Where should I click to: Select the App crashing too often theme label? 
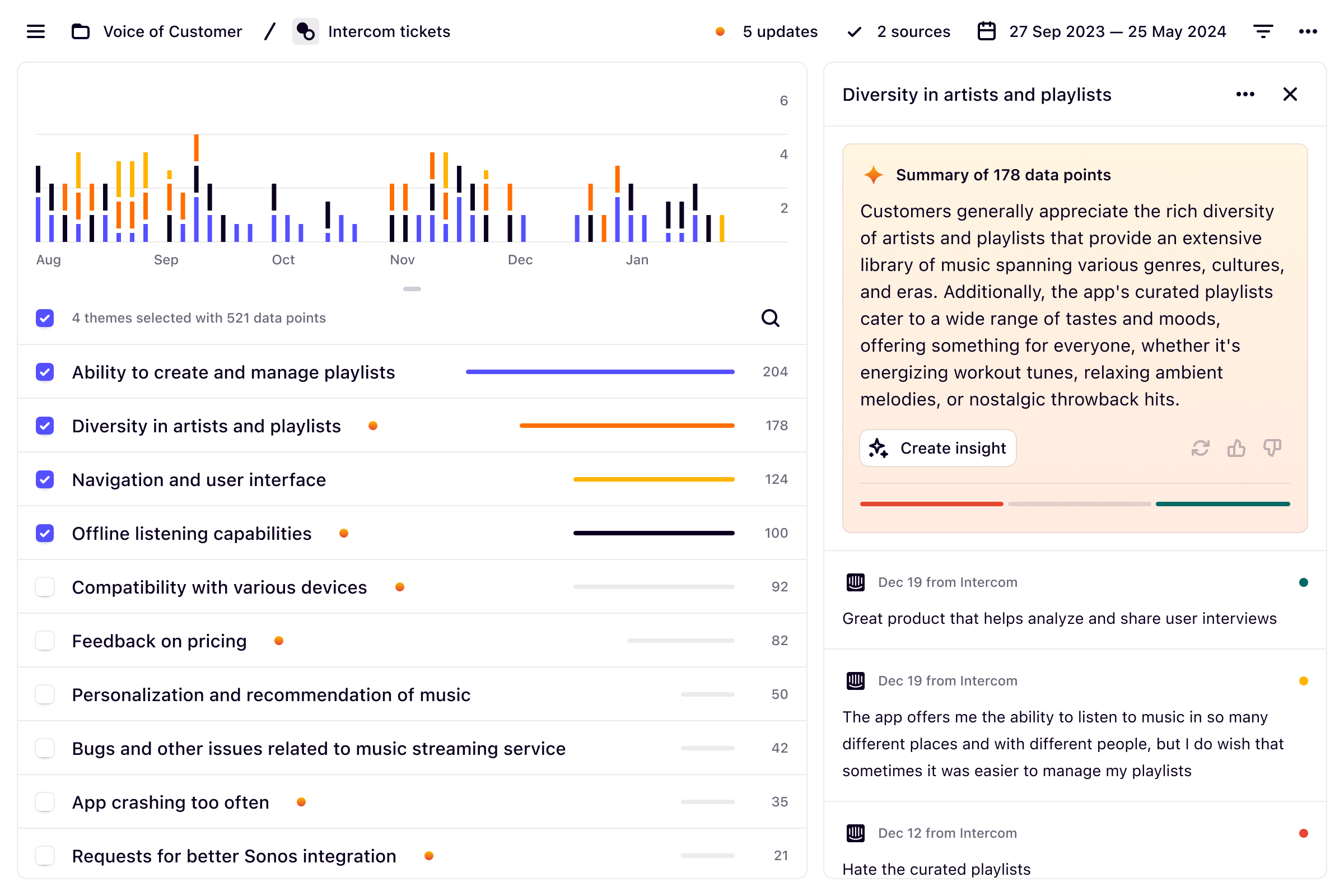(170, 802)
